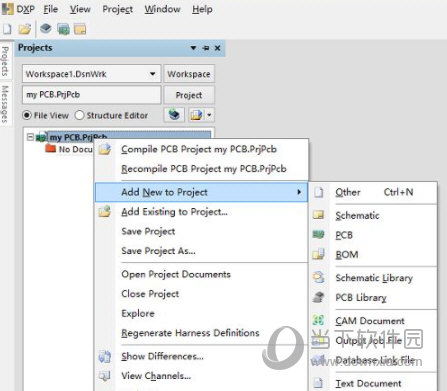
Task: Click the Schematic document icon
Action: coord(319,215)
